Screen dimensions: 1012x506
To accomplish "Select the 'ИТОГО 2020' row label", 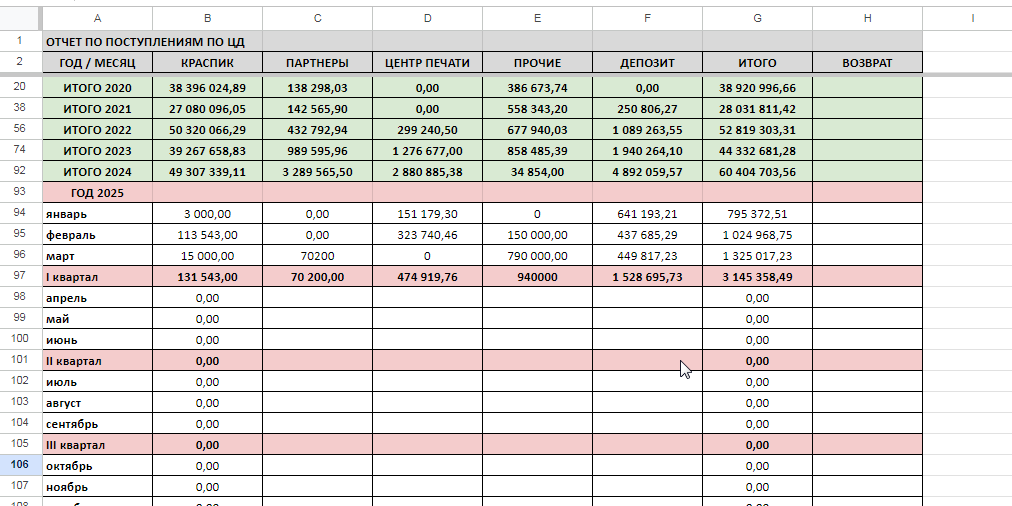I will 97,88.
